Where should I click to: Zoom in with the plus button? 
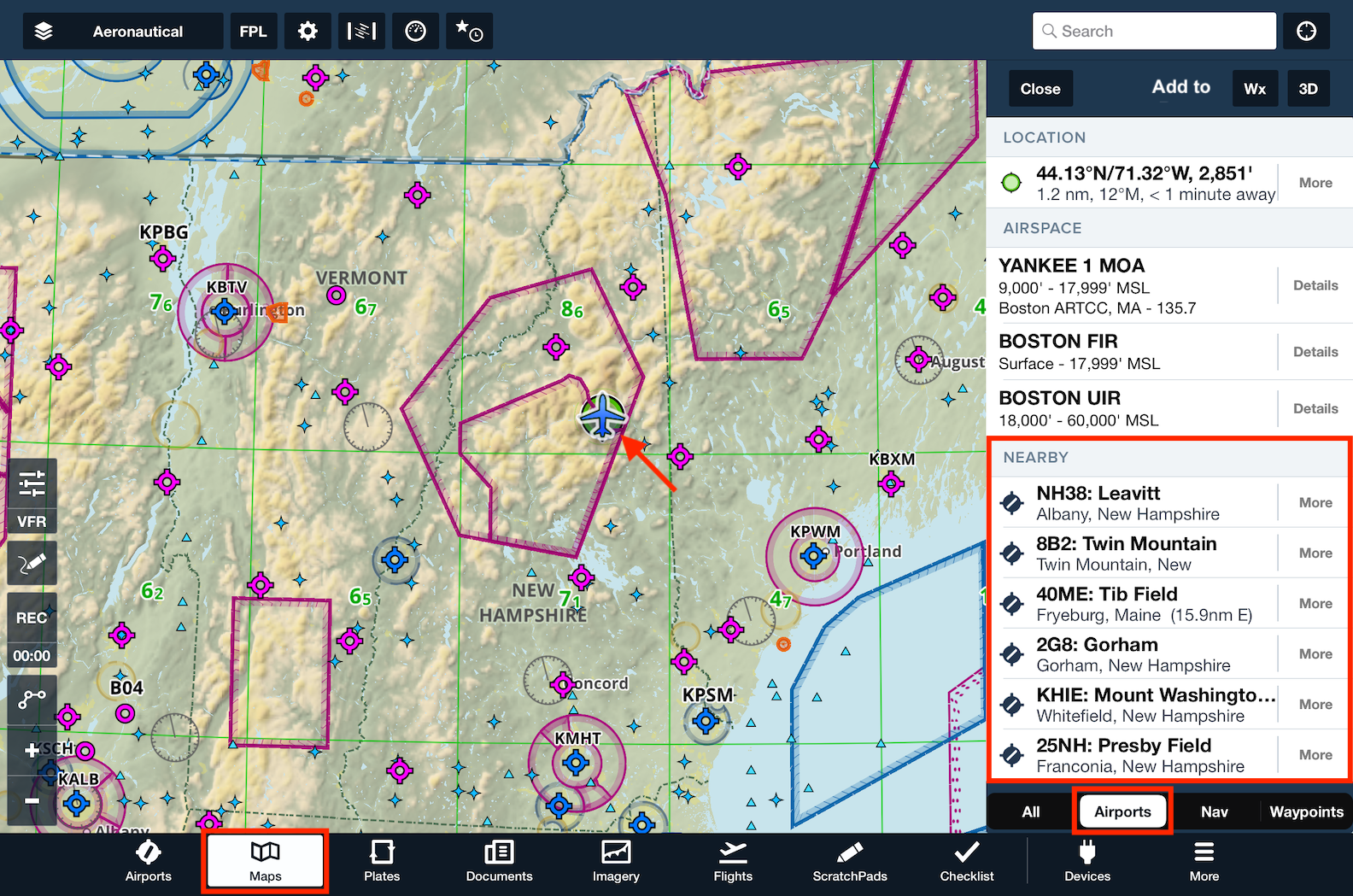(x=32, y=751)
